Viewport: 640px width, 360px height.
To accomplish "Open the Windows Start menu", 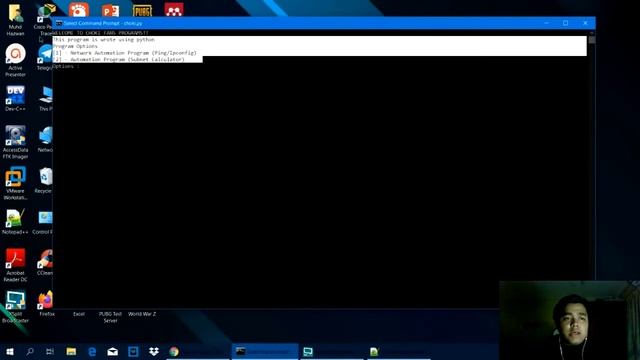I will tap(10, 351).
